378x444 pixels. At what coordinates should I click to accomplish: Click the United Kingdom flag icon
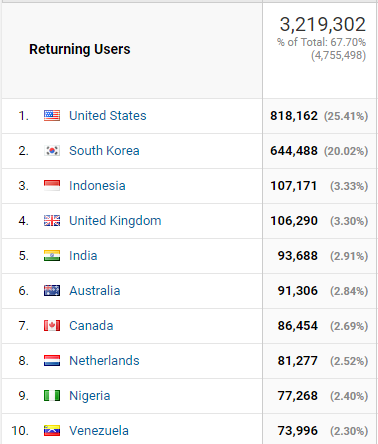(52, 221)
